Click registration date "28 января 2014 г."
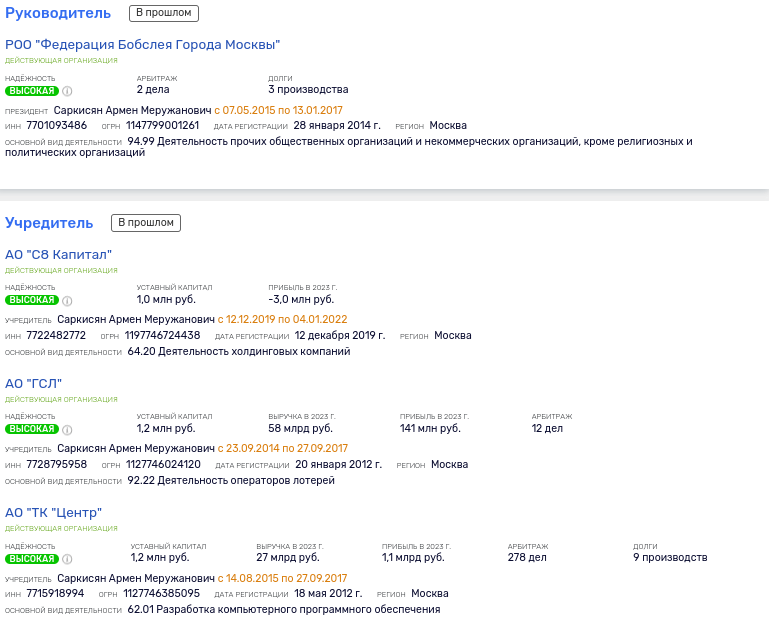 click(337, 126)
